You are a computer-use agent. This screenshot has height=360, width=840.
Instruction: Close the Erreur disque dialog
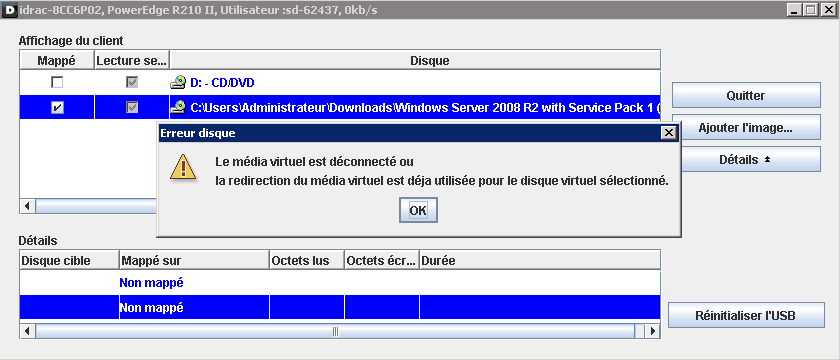pos(668,133)
